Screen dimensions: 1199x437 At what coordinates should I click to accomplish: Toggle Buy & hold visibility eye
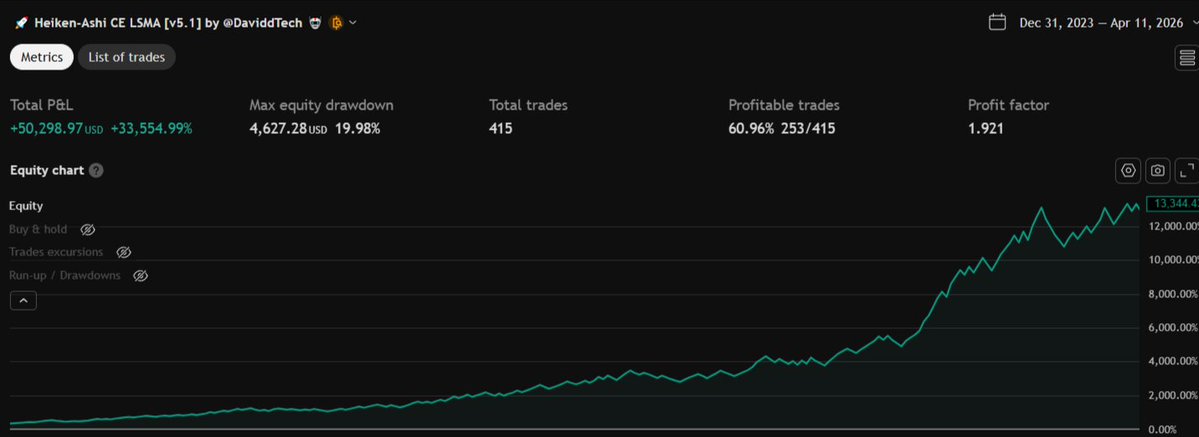[x=87, y=230]
